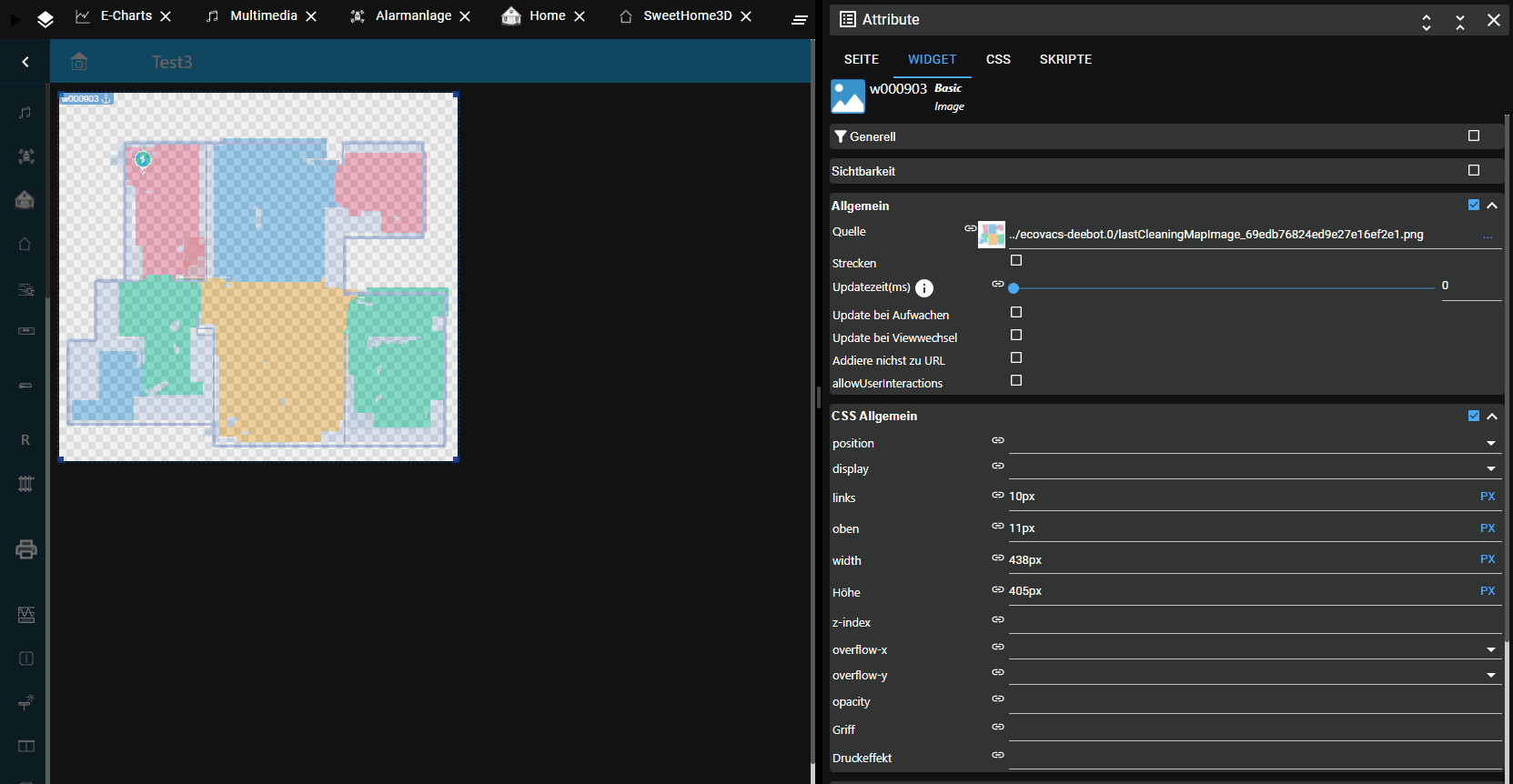Click the layers stack icon in the top bar
1513x784 pixels.
[45, 19]
